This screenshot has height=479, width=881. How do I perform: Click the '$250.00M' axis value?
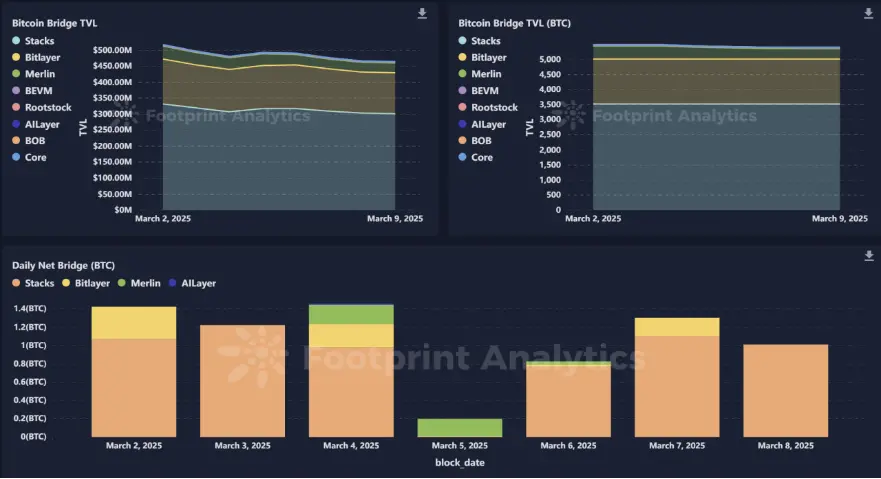coord(112,130)
